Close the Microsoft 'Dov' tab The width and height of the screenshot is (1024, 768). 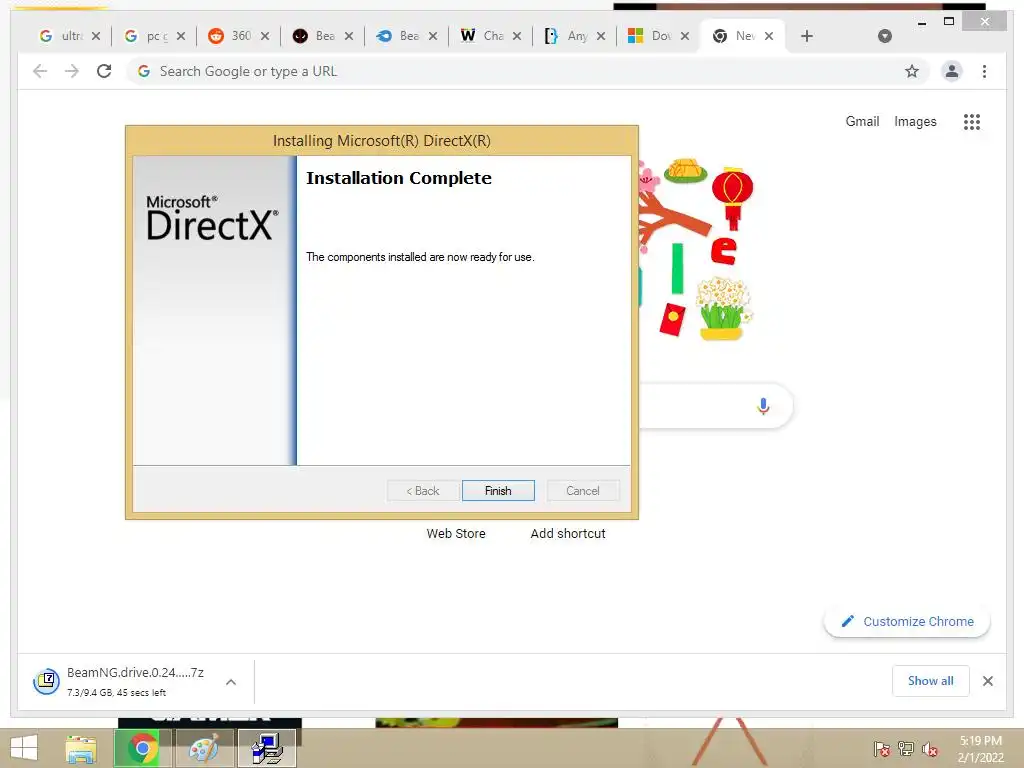(684, 36)
